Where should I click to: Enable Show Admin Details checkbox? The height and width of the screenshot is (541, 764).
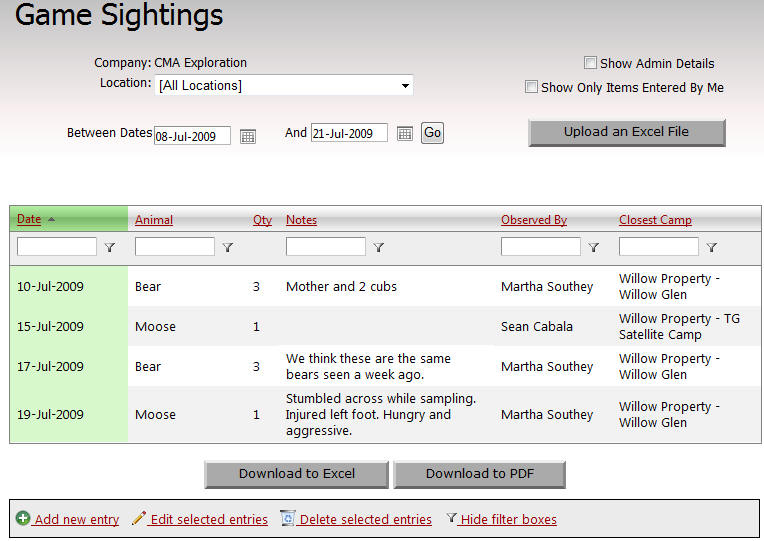pyautogui.click(x=590, y=63)
